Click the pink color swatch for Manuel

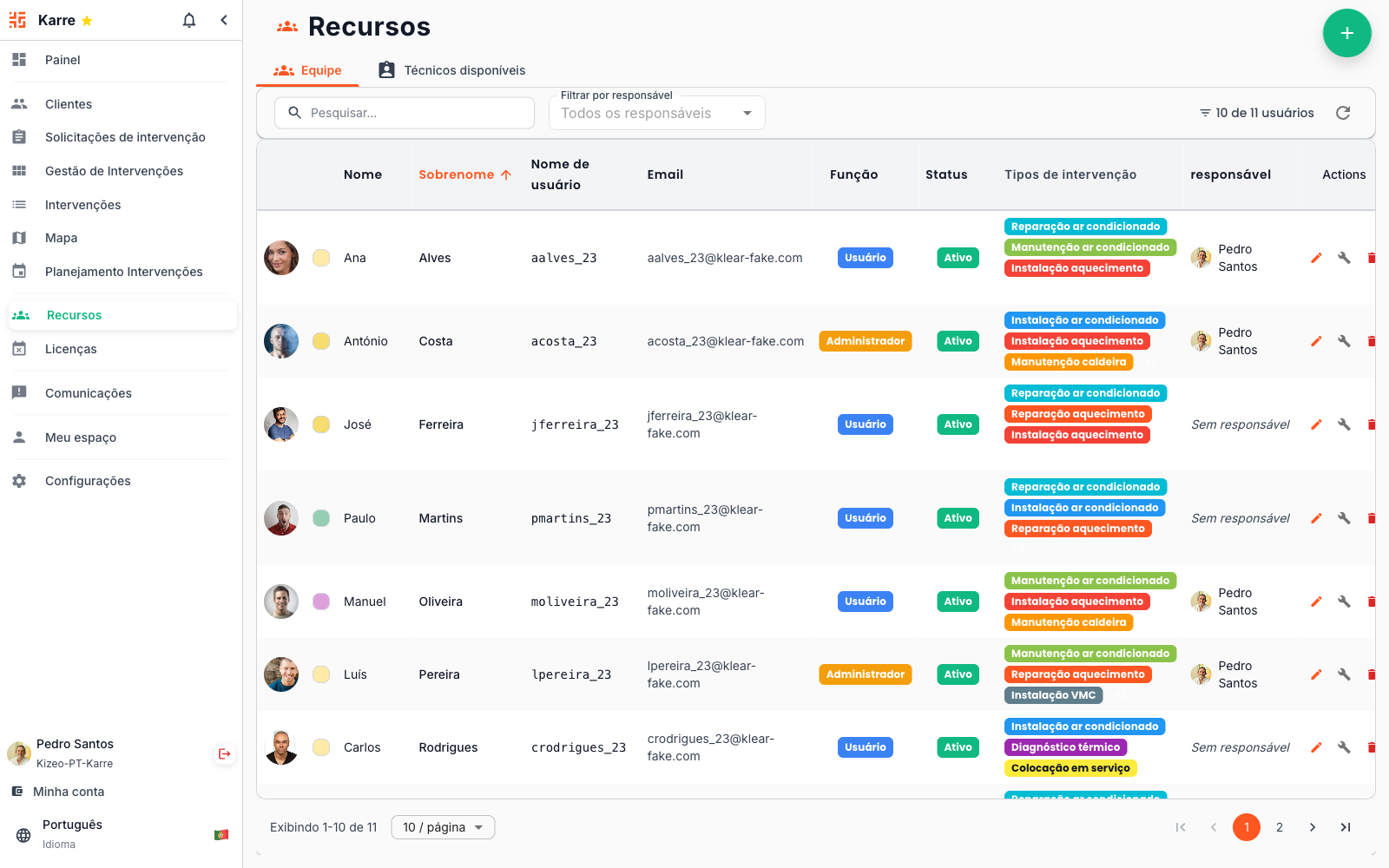point(321,602)
